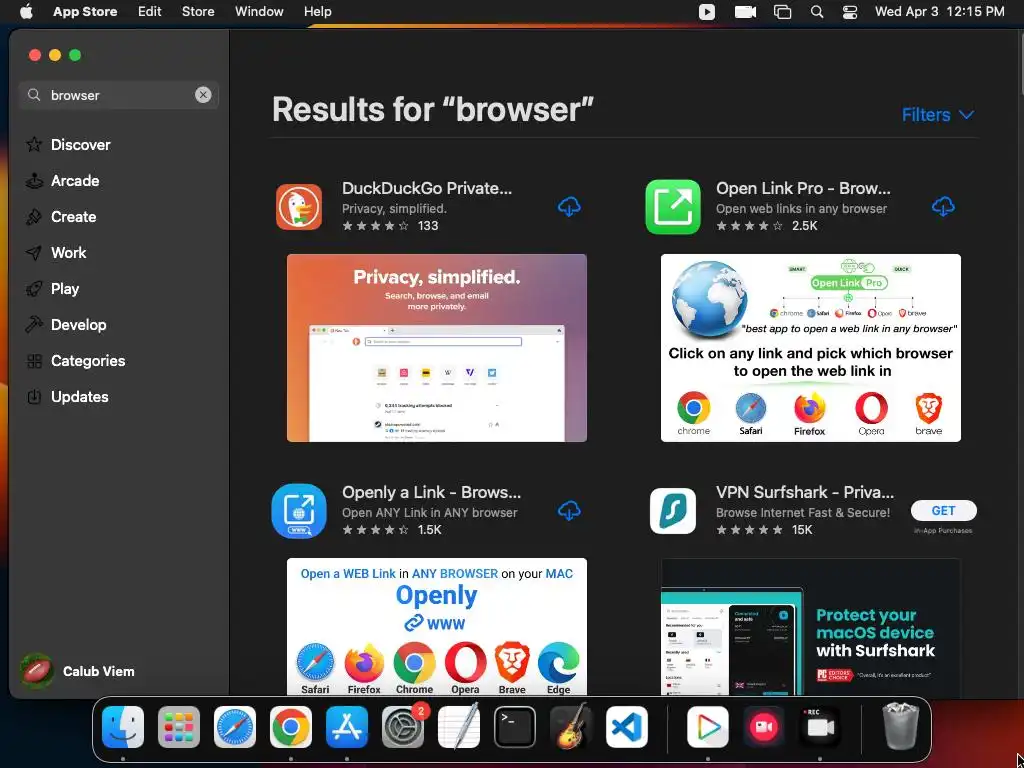Open the Trash in the Dock
Screen dimensions: 1024x768
pos(901,725)
